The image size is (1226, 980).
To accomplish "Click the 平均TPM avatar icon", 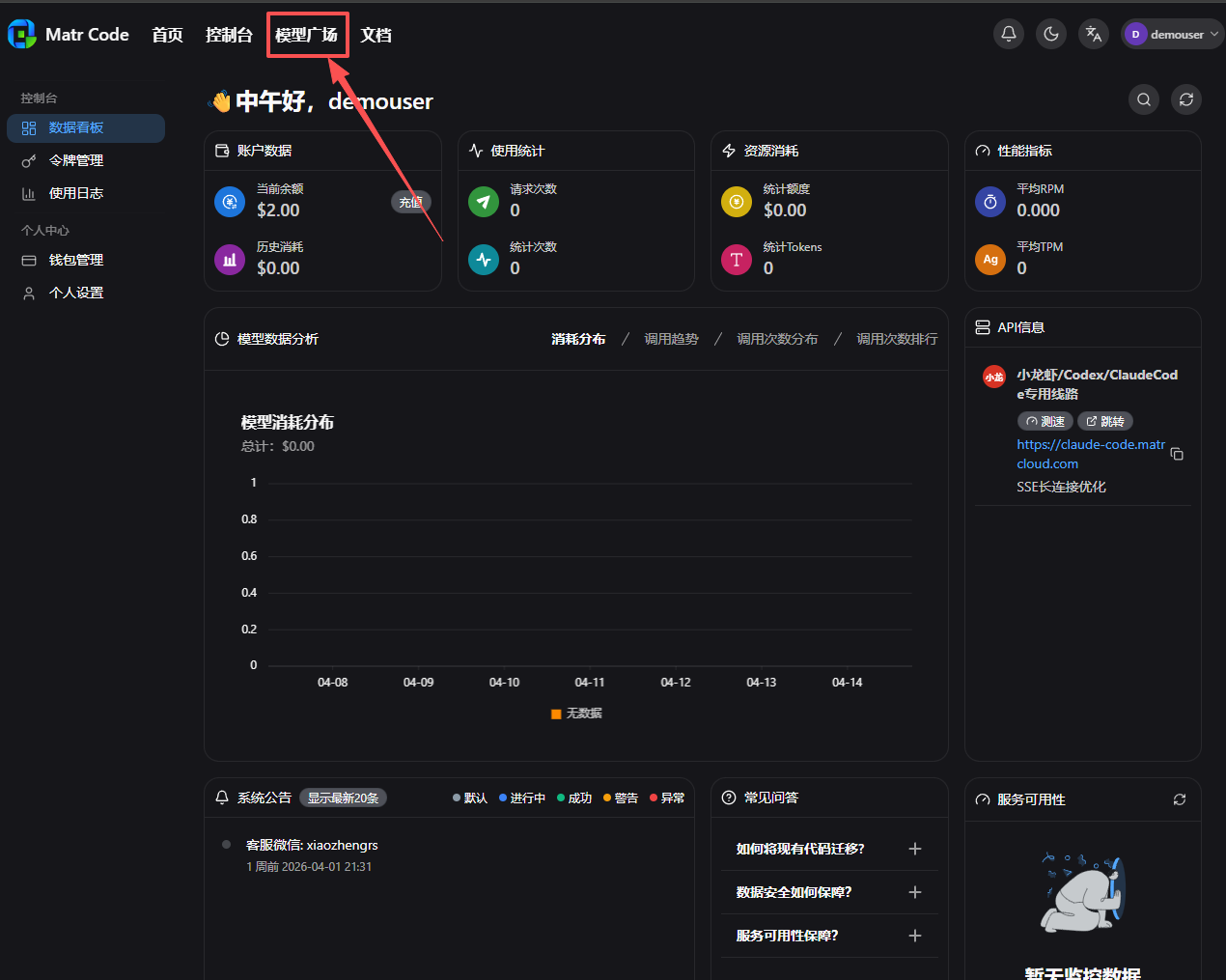I will pyautogui.click(x=990, y=260).
